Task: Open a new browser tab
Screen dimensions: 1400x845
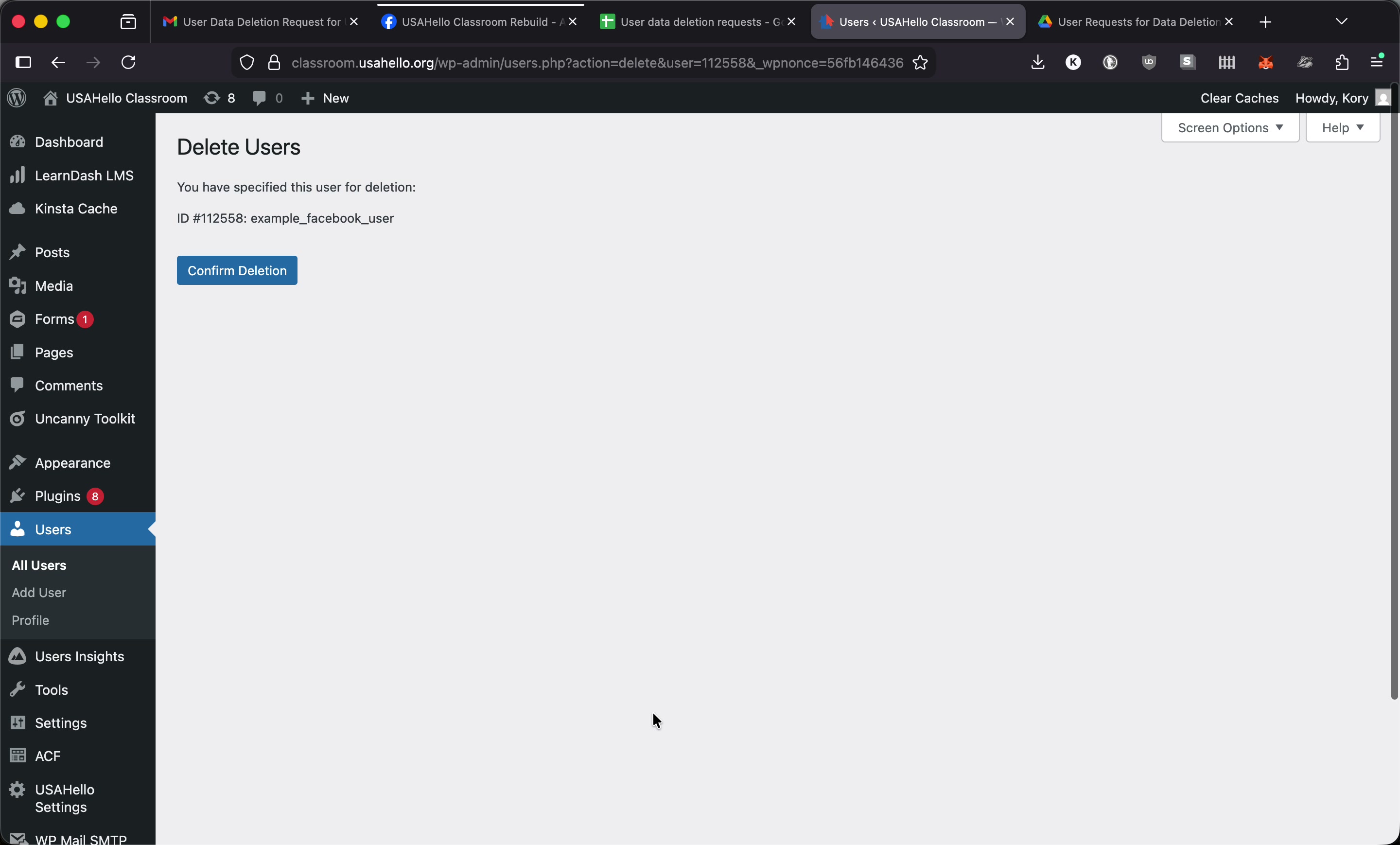Action: [x=1265, y=22]
